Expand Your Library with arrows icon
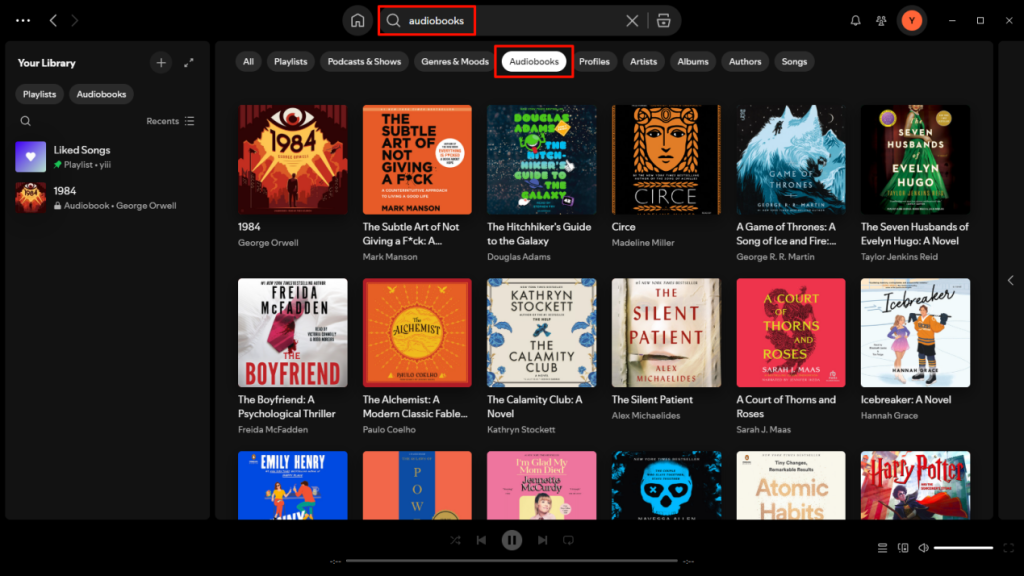Image resolution: width=1024 pixels, height=576 pixels. coord(189,63)
